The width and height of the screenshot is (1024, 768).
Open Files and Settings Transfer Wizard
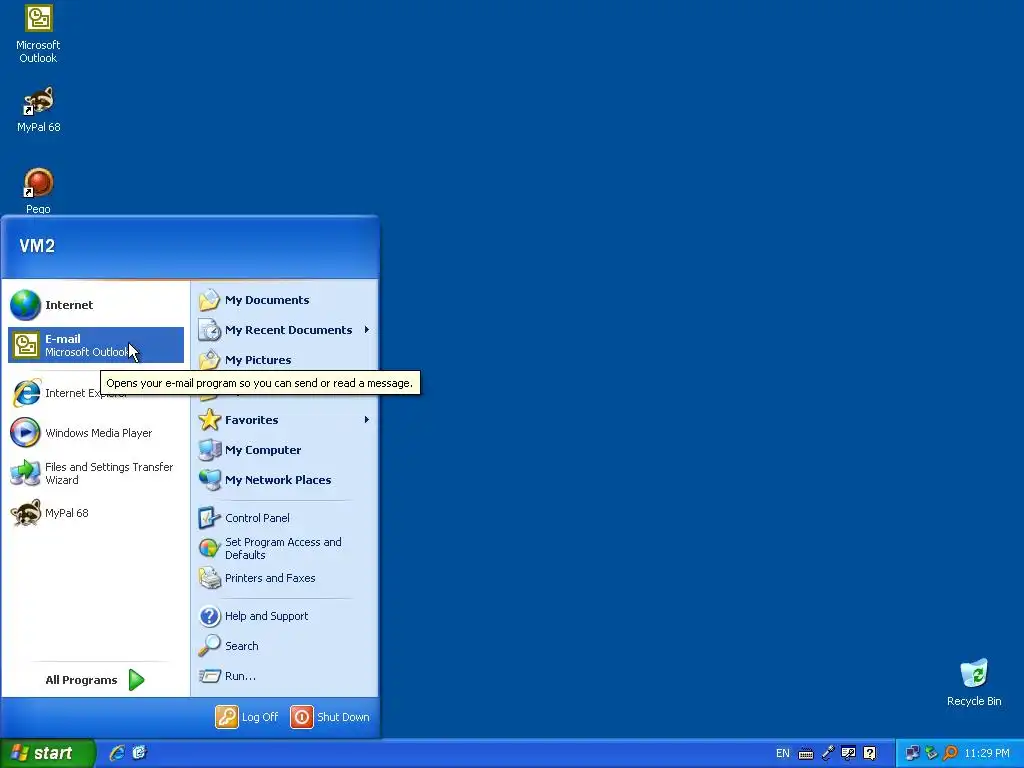96,473
